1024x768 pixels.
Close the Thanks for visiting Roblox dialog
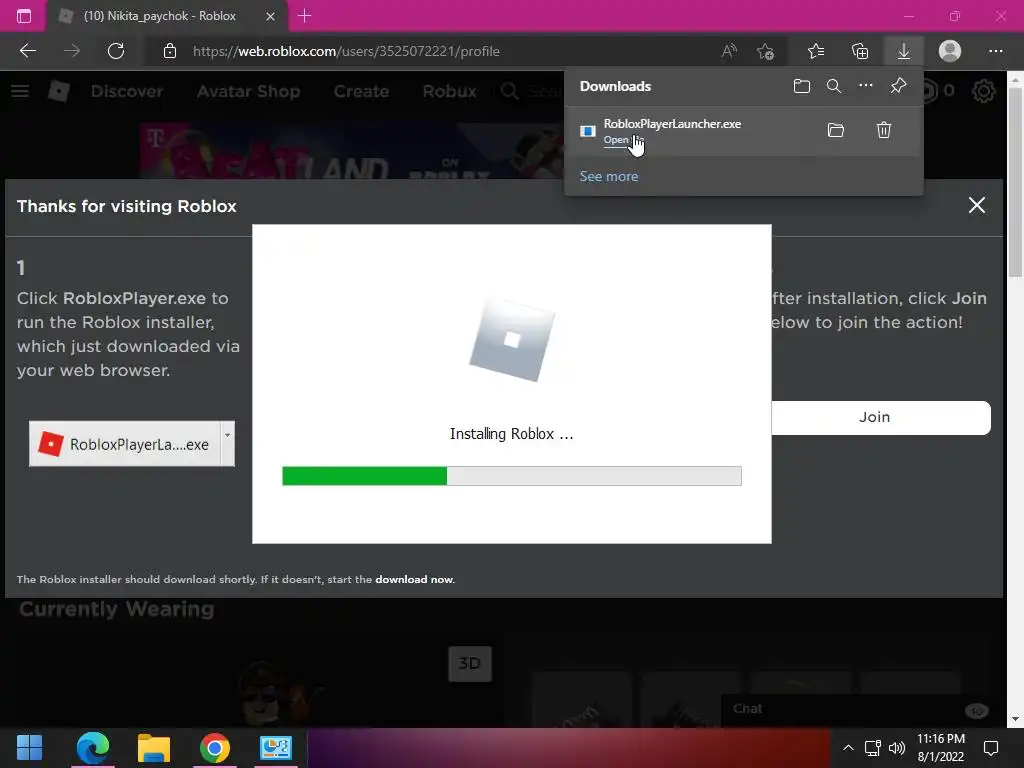click(976, 205)
